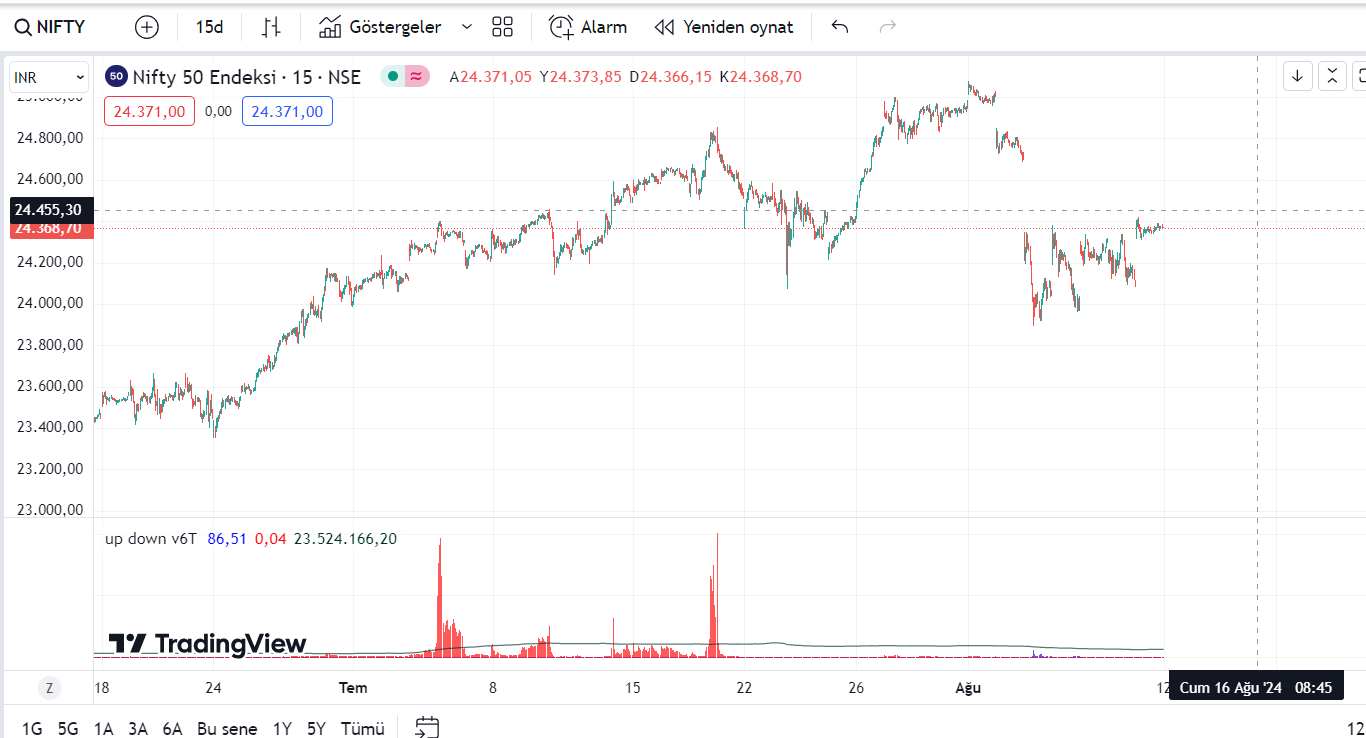Open the 15d interval selector

pos(209,27)
